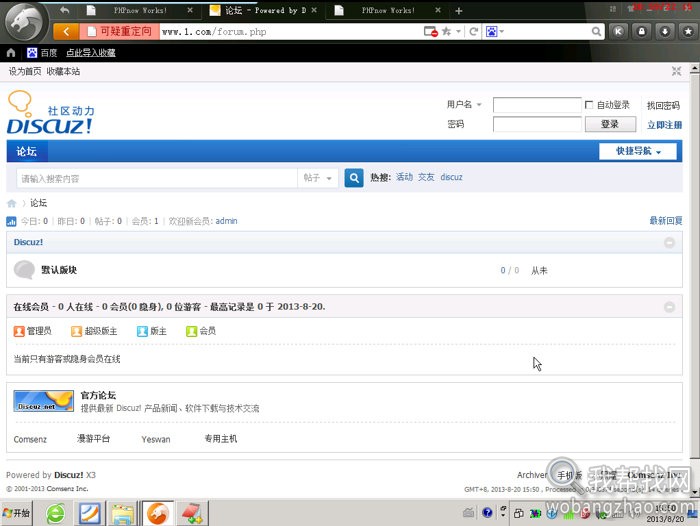Viewport: 700px width, 526px height.
Task: Click the Baidu paw search engine icon
Action: pyautogui.click(x=491, y=31)
